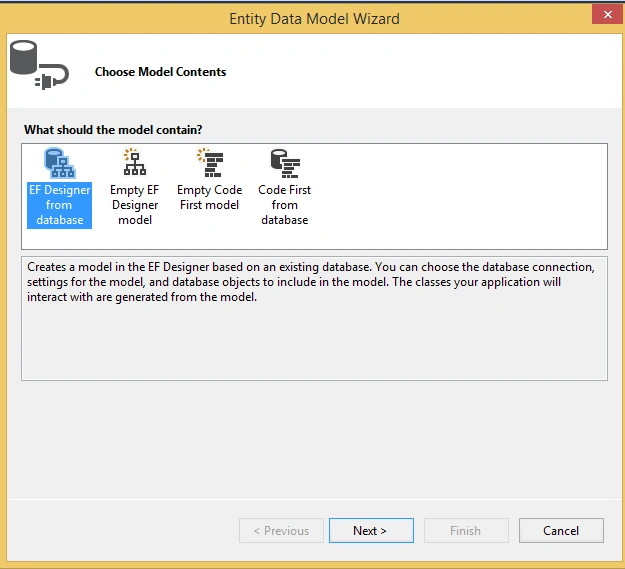Select Empty Code First model icon

tap(210, 163)
